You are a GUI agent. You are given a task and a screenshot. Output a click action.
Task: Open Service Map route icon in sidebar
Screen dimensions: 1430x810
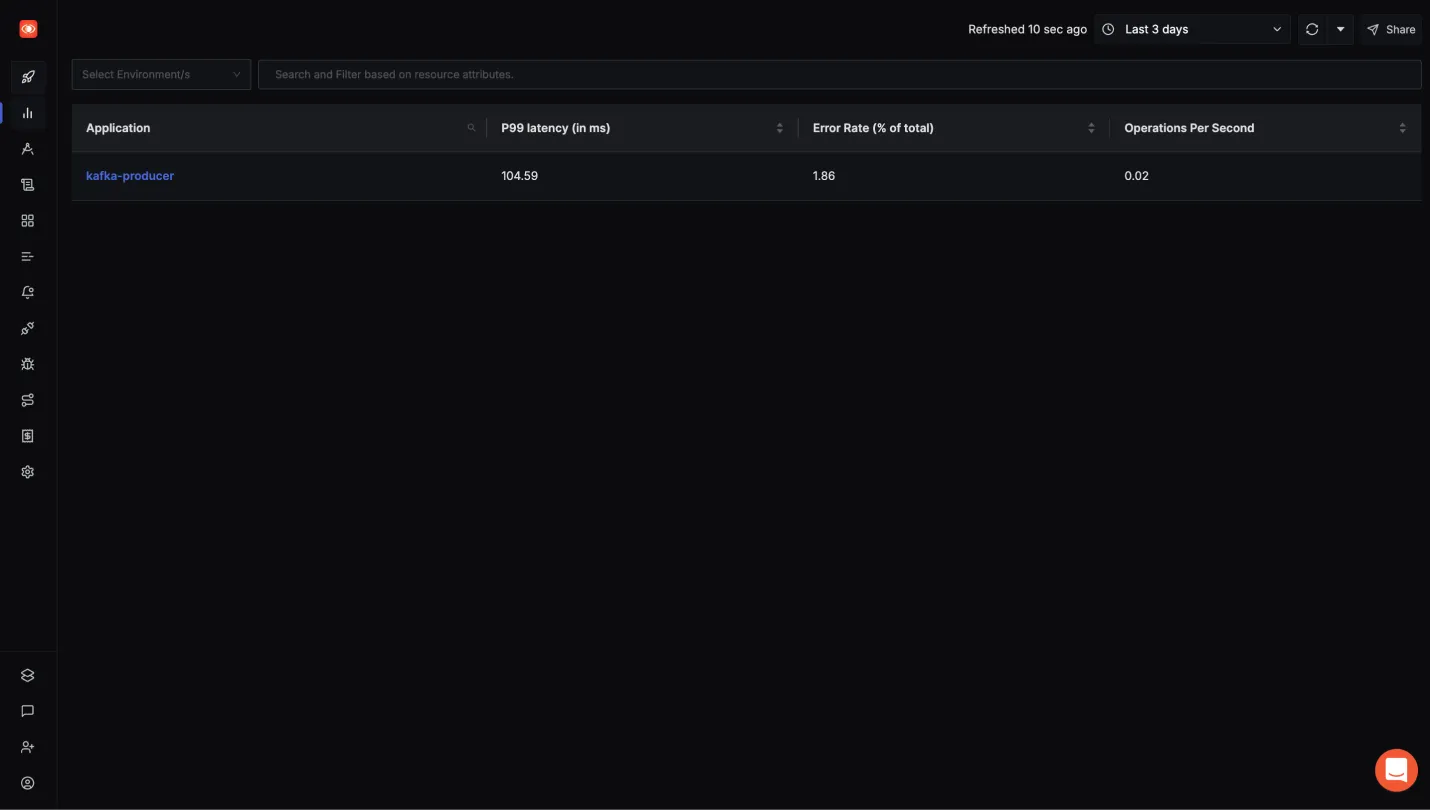[x=28, y=400]
